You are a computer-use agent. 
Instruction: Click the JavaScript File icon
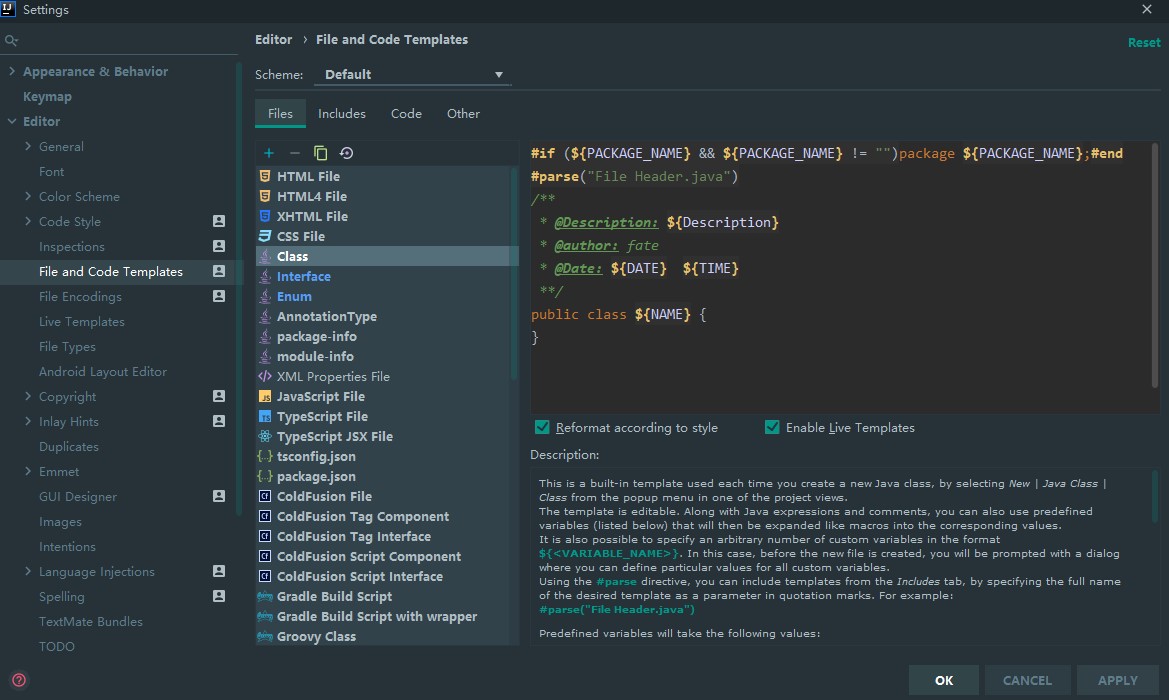coord(265,397)
